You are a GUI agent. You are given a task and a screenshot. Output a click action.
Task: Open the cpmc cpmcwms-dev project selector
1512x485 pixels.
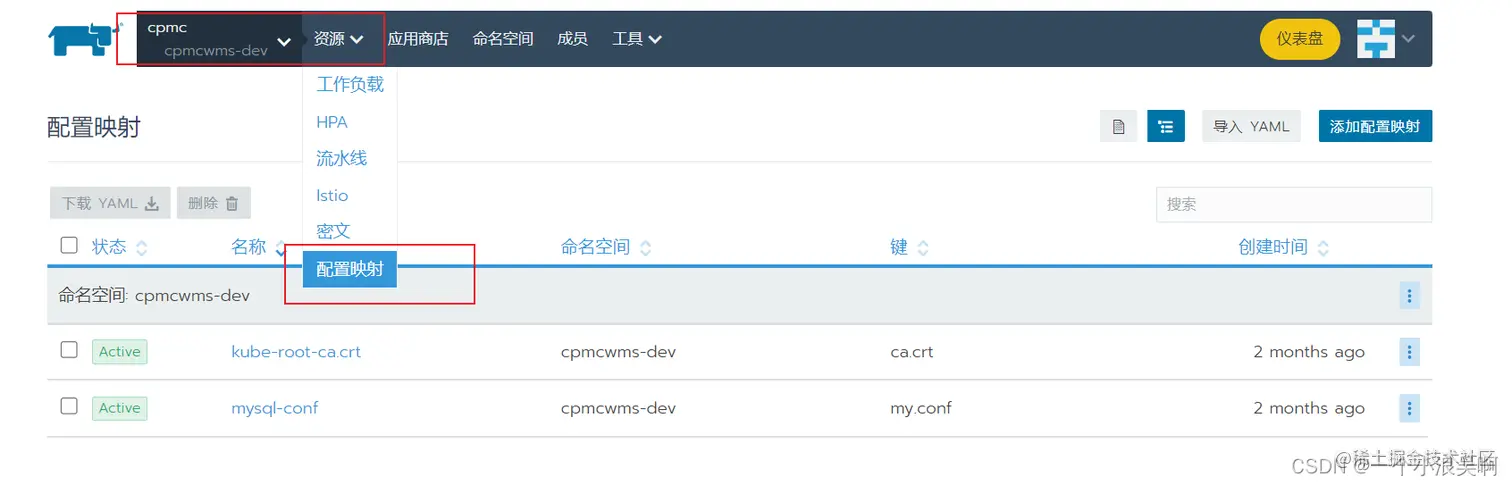coord(219,39)
